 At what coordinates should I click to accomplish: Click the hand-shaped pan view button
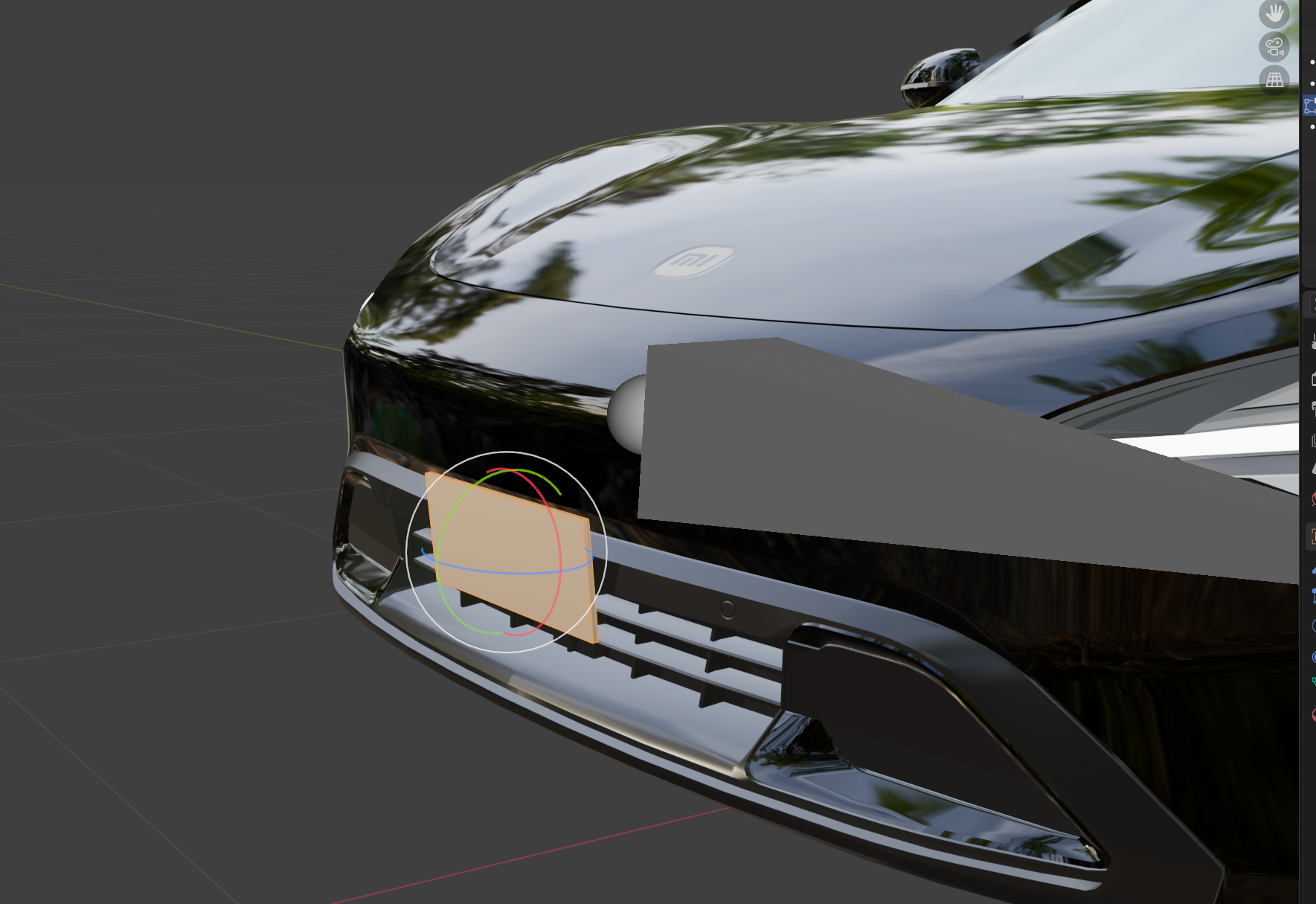(1274, 13)
